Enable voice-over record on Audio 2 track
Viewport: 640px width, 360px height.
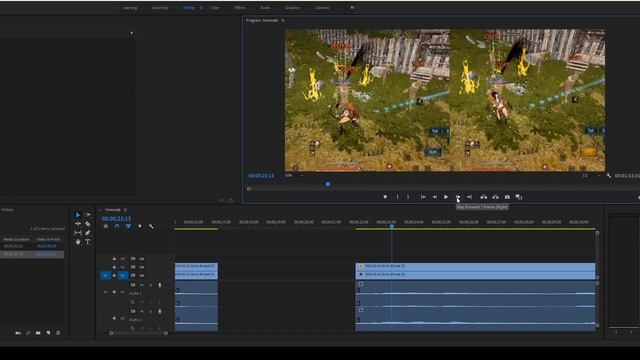coord(160,311)
